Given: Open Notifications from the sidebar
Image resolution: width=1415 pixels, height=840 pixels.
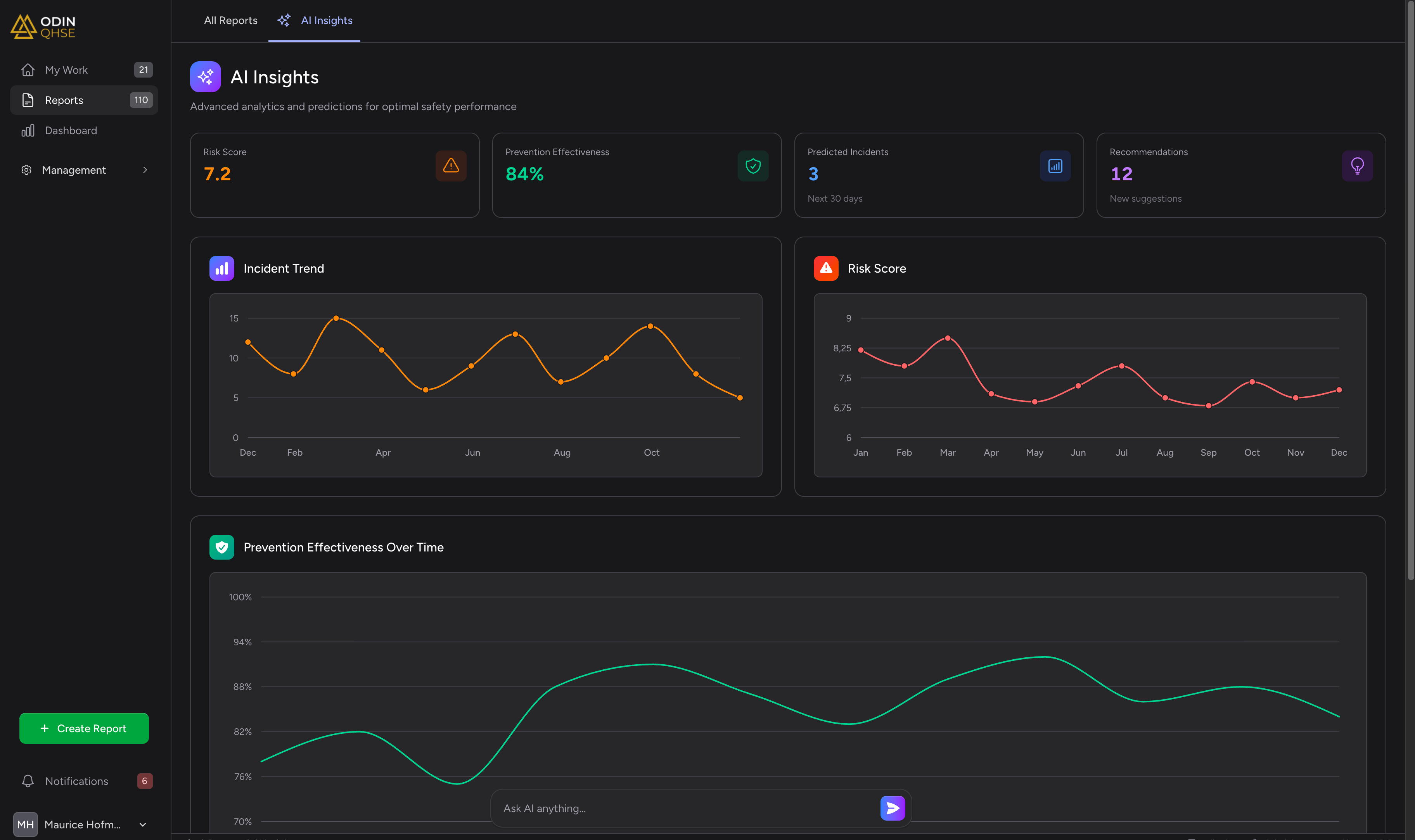Looking at the screenshot, I should click(76, 781).
